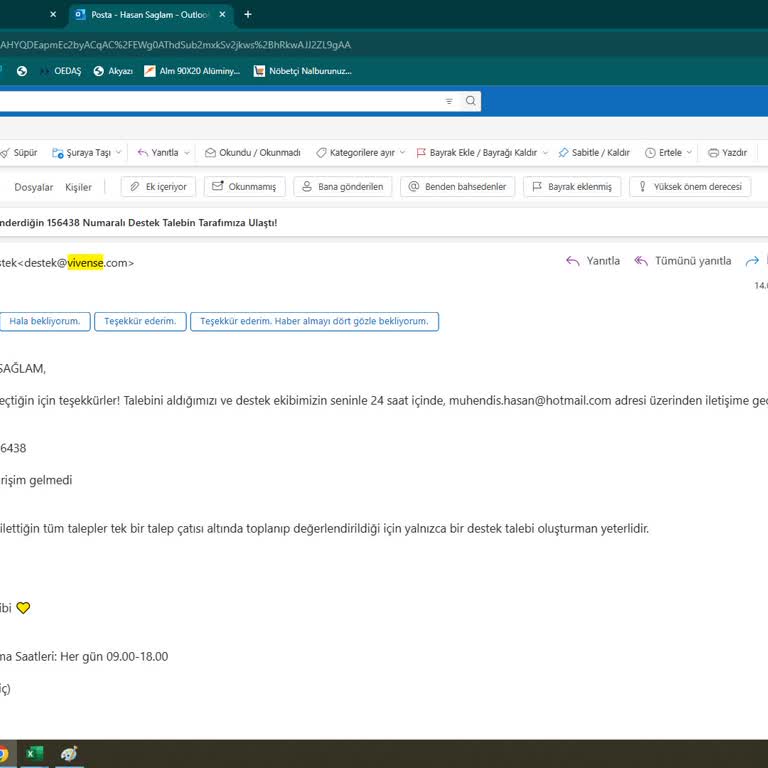
Task: Click Şuraya Taşı in the toolbar
Action: click(x=82, y=153)
